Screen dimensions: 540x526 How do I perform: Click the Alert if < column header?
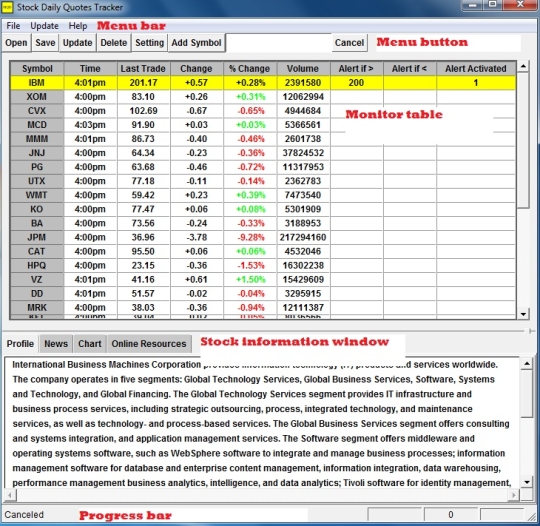tap(409, 69)
